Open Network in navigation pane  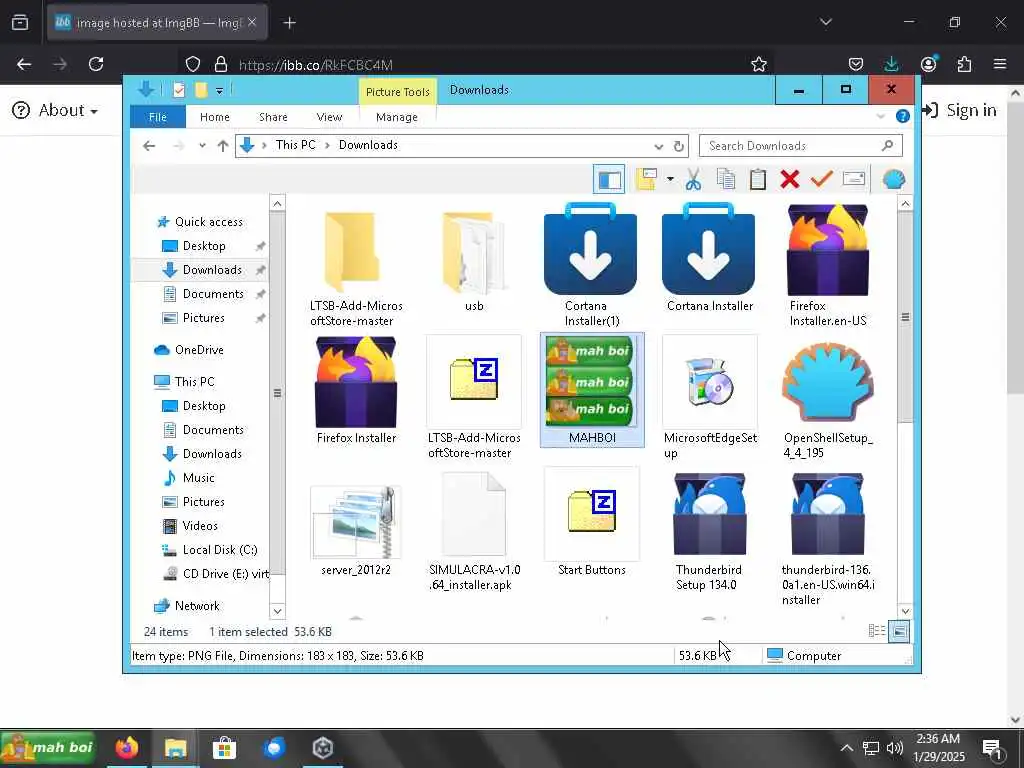click(187, 606)
